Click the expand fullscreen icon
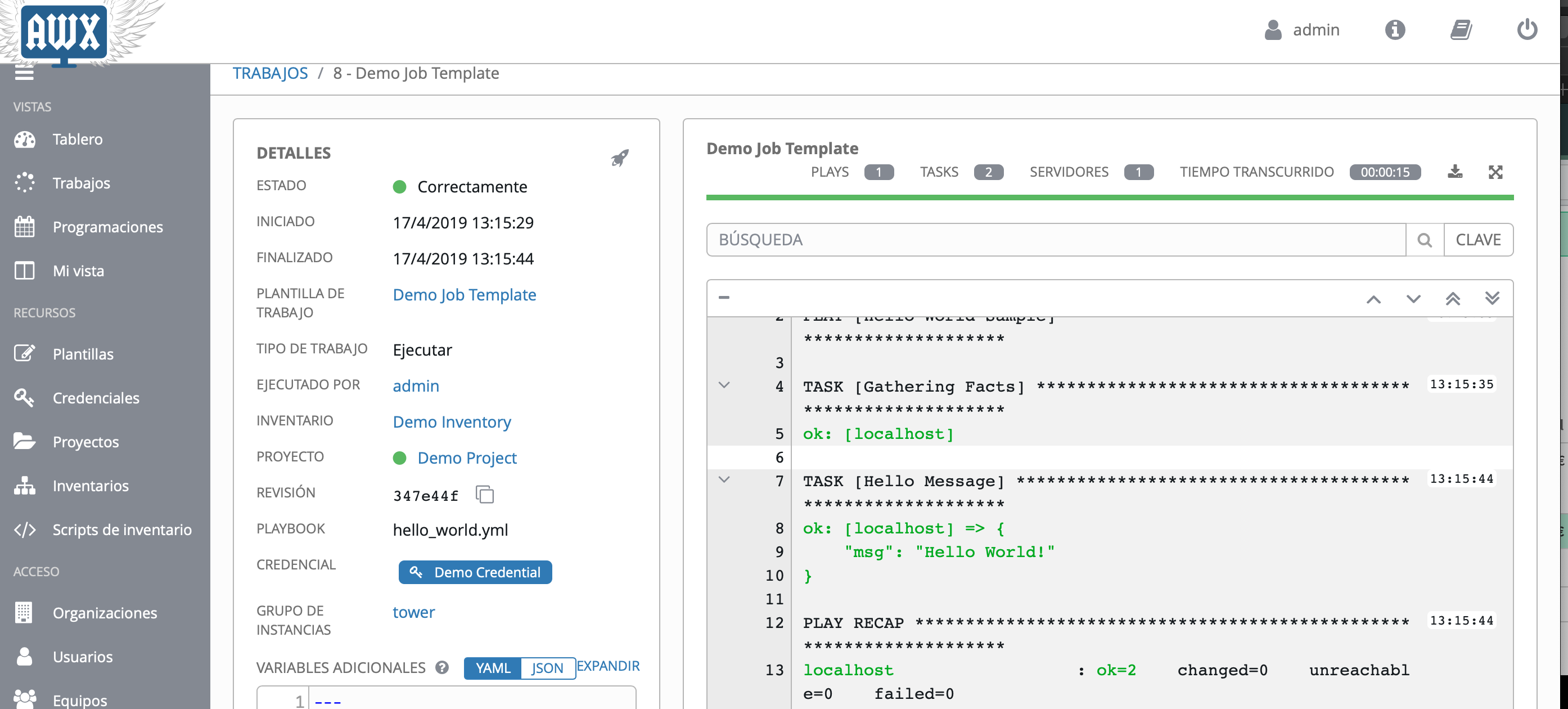1568x709 pixels. click(x=1496, y=172)
